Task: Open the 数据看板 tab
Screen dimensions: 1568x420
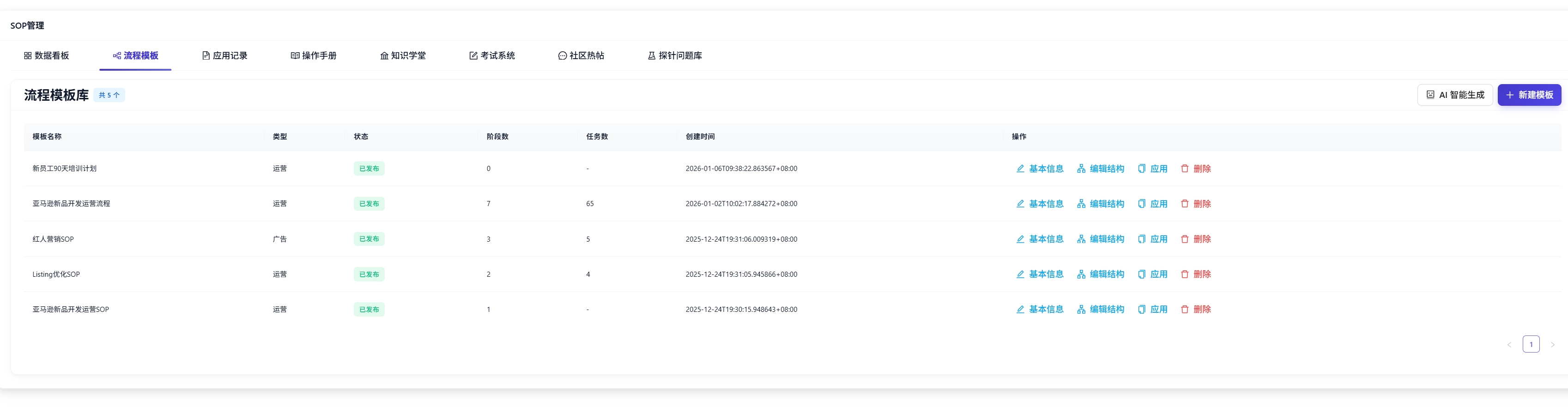Action: [47, 55]
